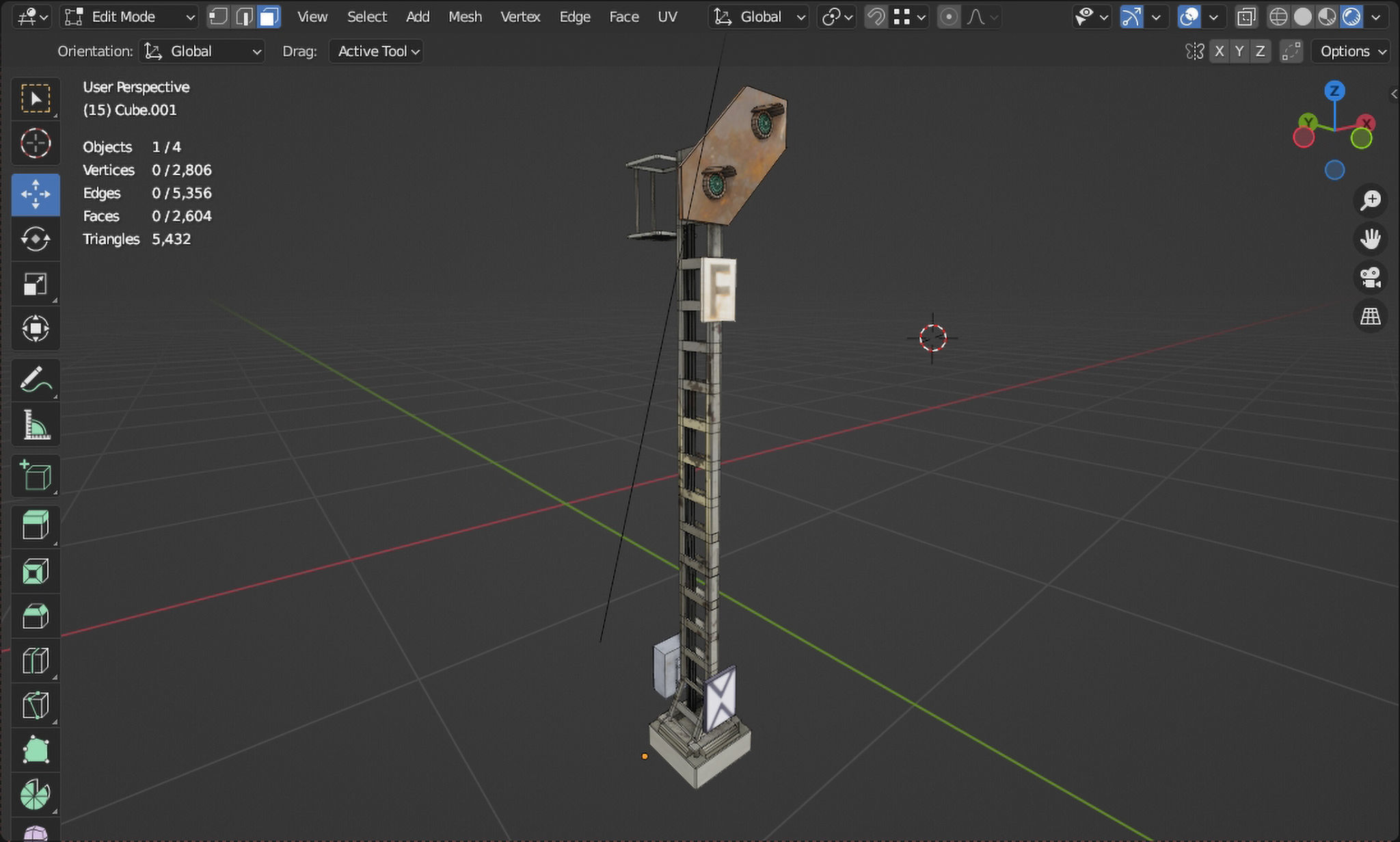Toggle proportional editing

pos(949,16)
